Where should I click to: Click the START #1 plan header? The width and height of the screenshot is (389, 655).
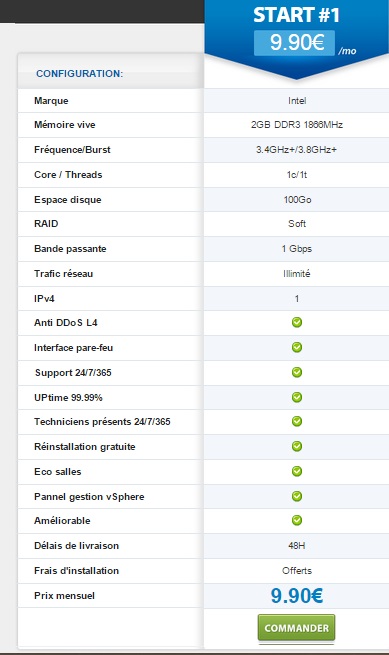coord(296,15)
